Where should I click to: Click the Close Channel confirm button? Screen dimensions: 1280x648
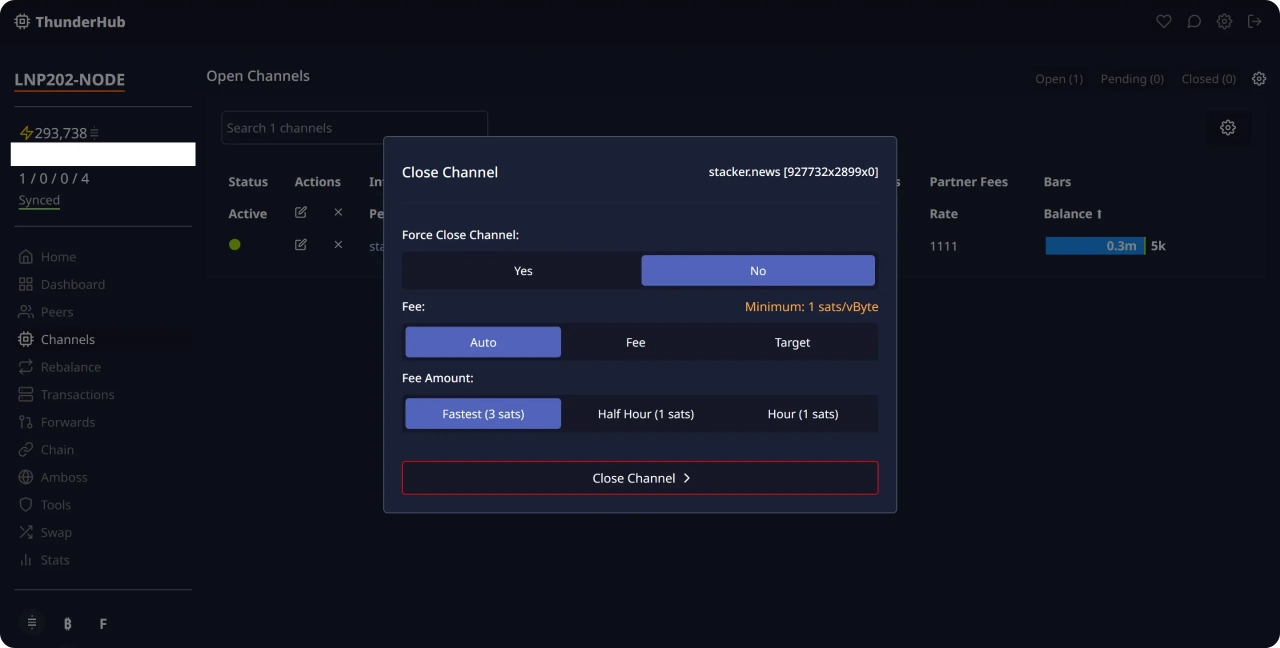point(640,478)
